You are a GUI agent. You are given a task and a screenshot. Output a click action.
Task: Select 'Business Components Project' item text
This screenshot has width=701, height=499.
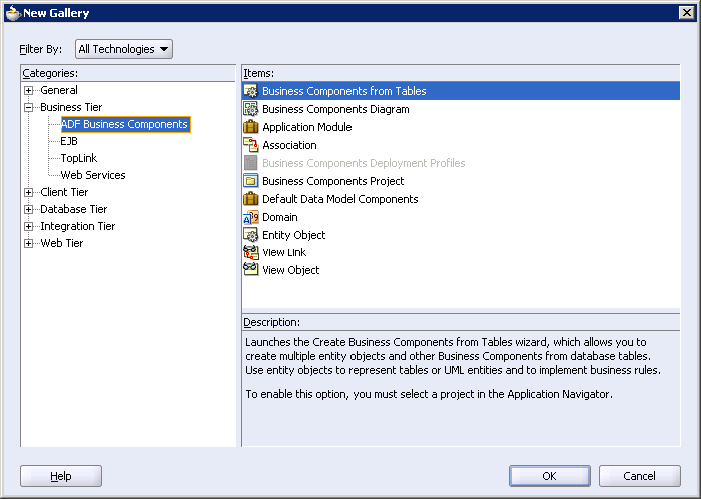[x=333, y=181]
